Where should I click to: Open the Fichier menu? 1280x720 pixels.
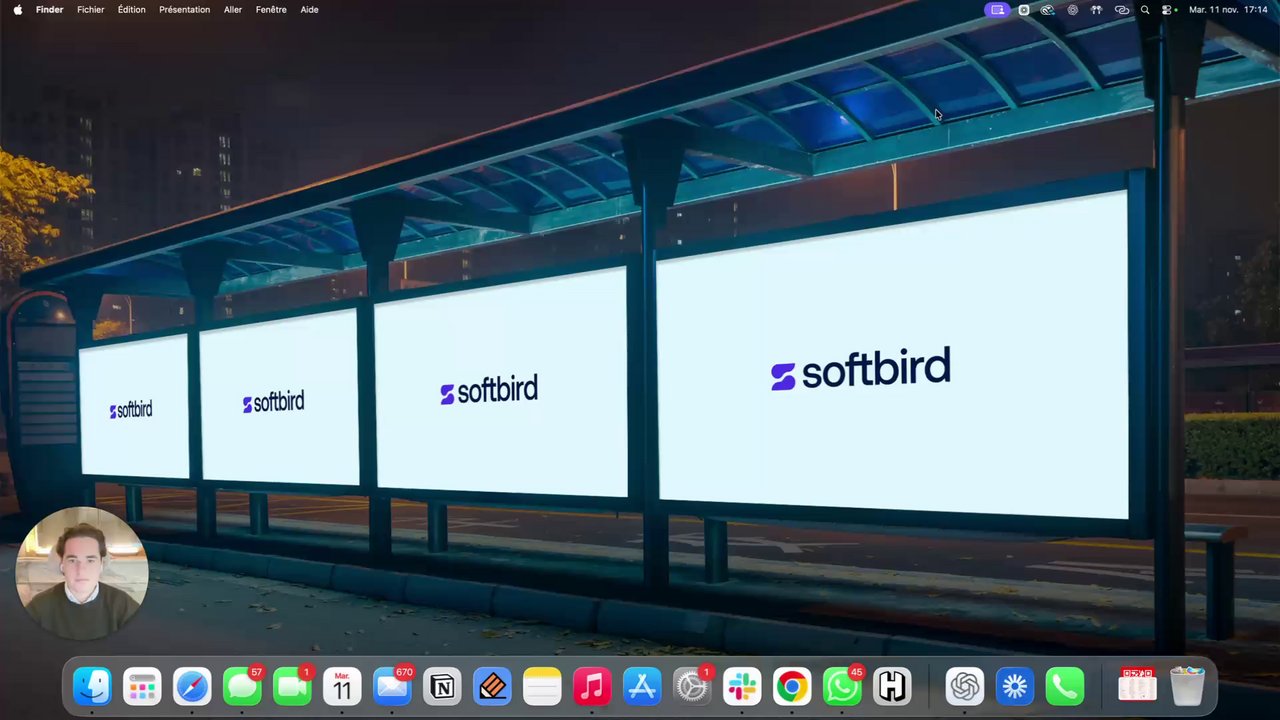click(x=91, y=9)
